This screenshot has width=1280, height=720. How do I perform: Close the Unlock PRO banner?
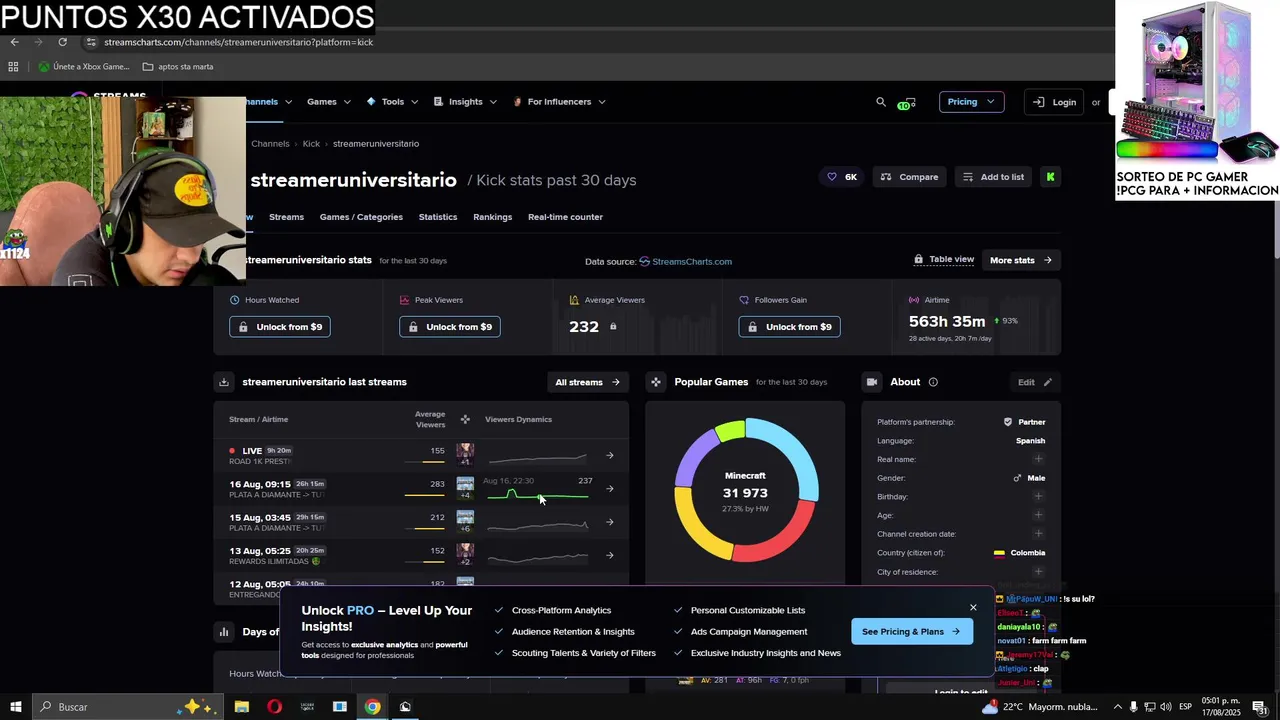(973, 607)
